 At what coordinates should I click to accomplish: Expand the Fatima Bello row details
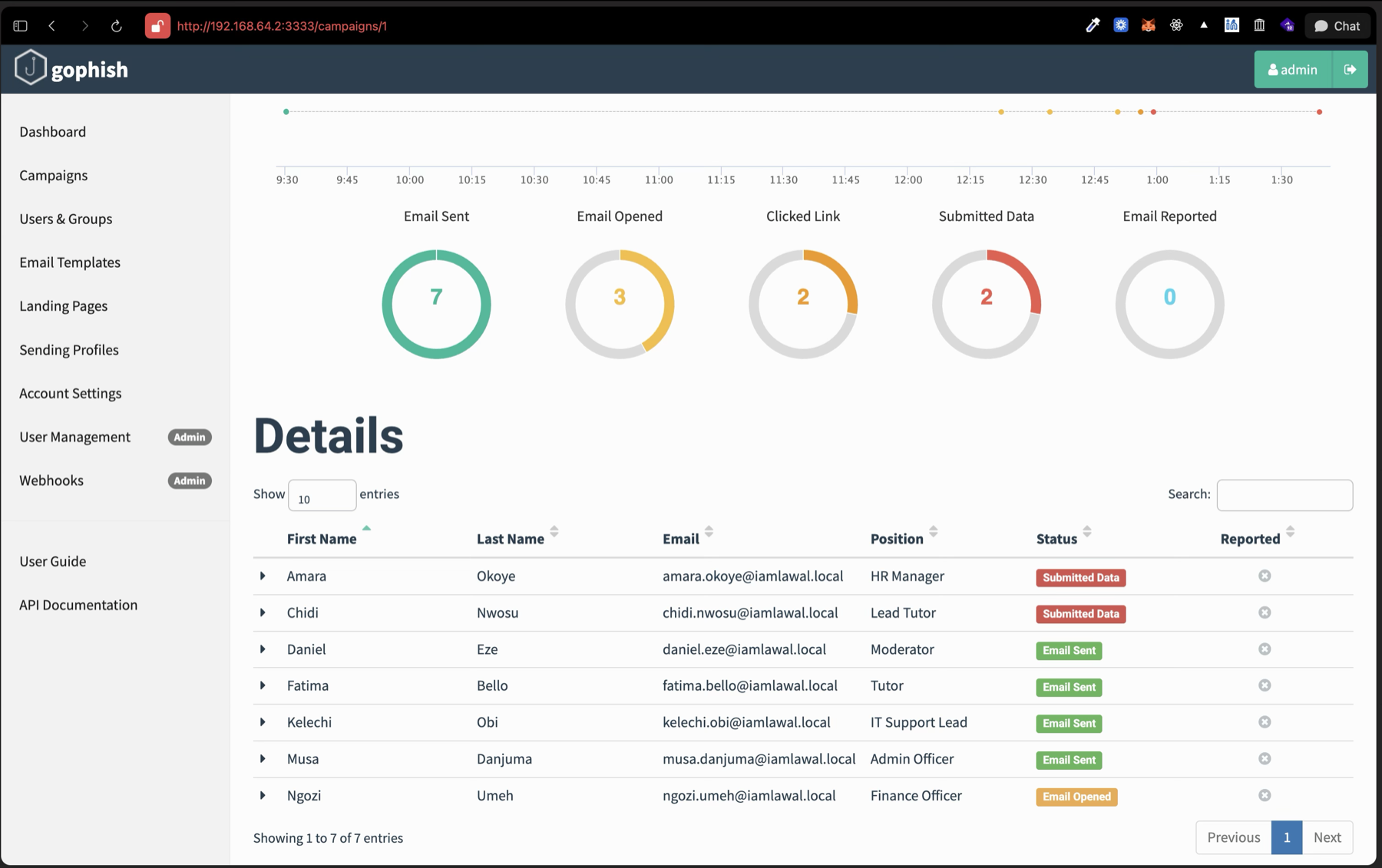tap(263, 685)
